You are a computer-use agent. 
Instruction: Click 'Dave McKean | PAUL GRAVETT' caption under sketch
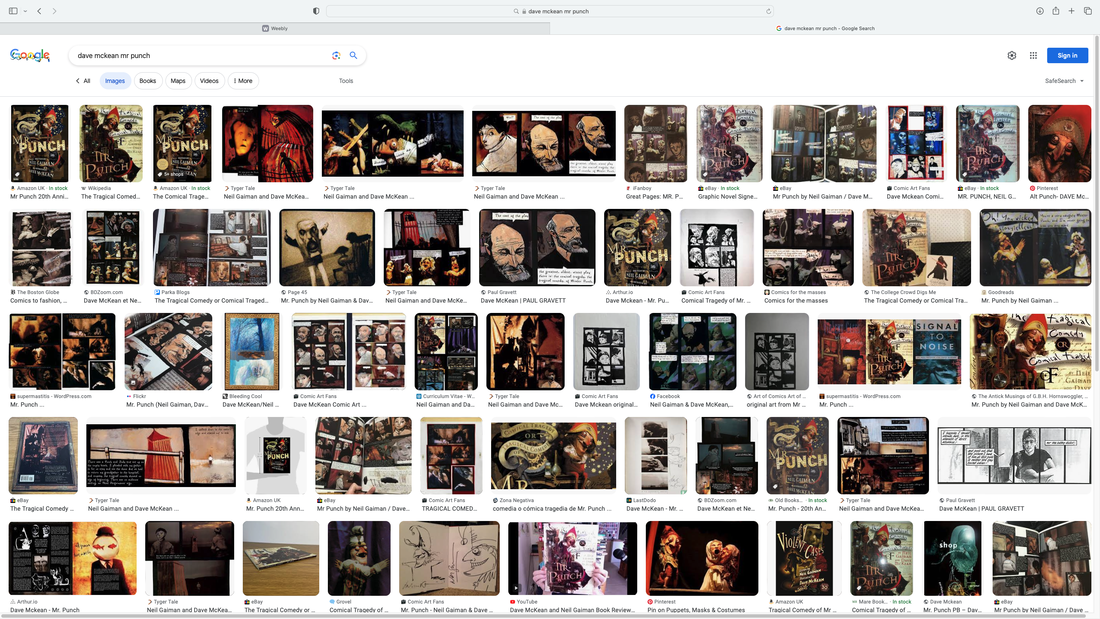pyautogui.click(x=981, y=509)
